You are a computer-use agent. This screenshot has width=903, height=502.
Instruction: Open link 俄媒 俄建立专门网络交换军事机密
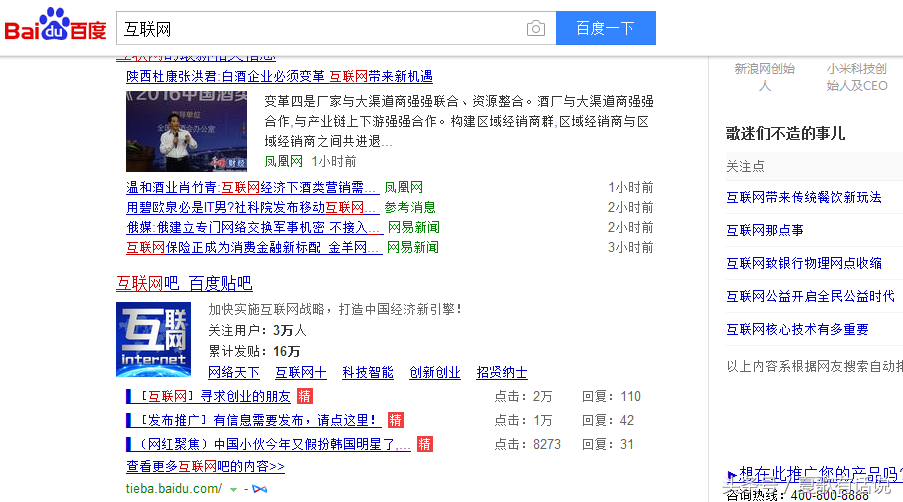[x=255, y=227]
